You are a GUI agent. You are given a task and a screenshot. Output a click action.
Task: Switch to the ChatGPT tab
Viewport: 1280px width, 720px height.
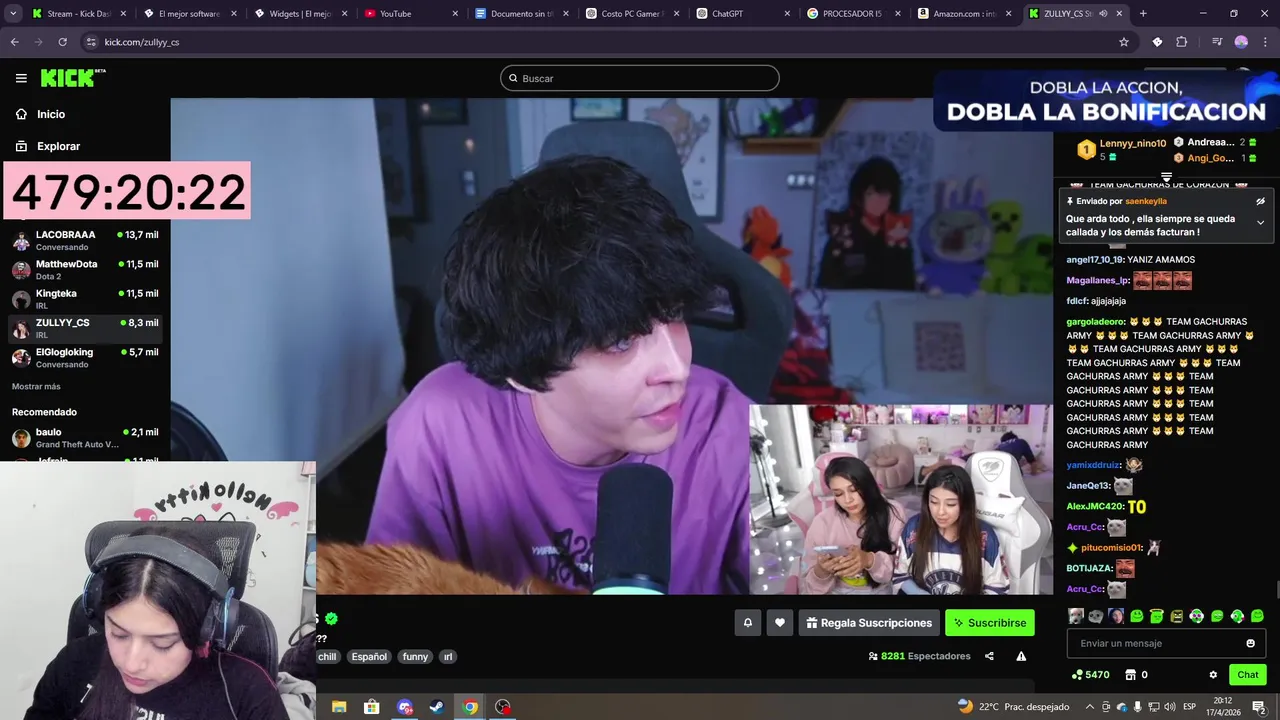pos(742,14)
